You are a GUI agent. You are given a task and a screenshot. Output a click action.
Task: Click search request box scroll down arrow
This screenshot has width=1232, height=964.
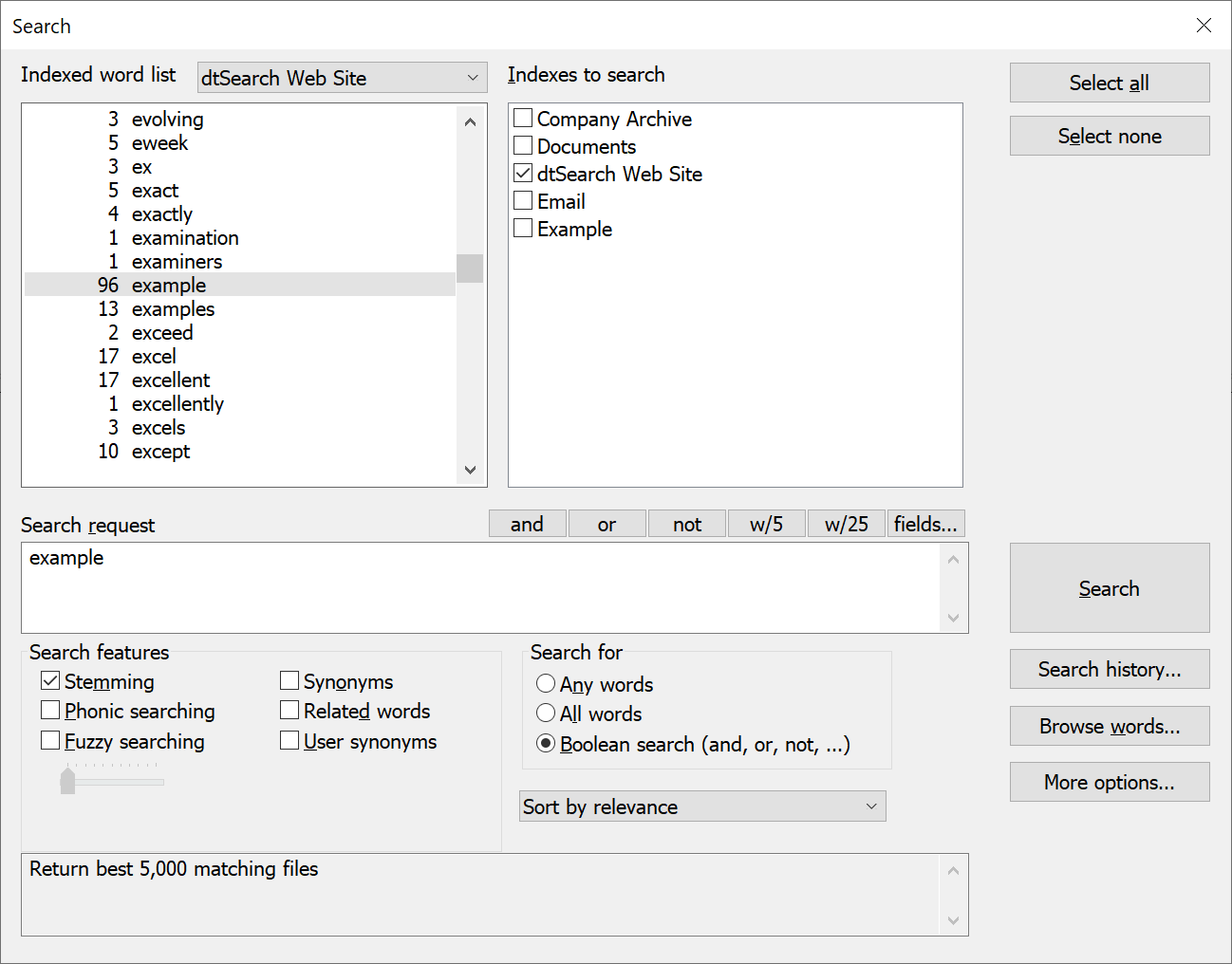pyautogui.click(x=954, y=618)
